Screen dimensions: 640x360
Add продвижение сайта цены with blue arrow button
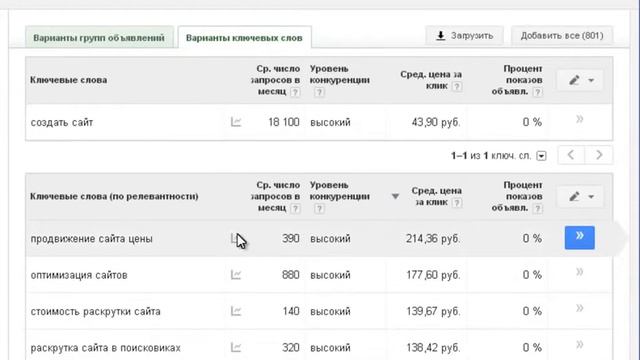(580, 238)
